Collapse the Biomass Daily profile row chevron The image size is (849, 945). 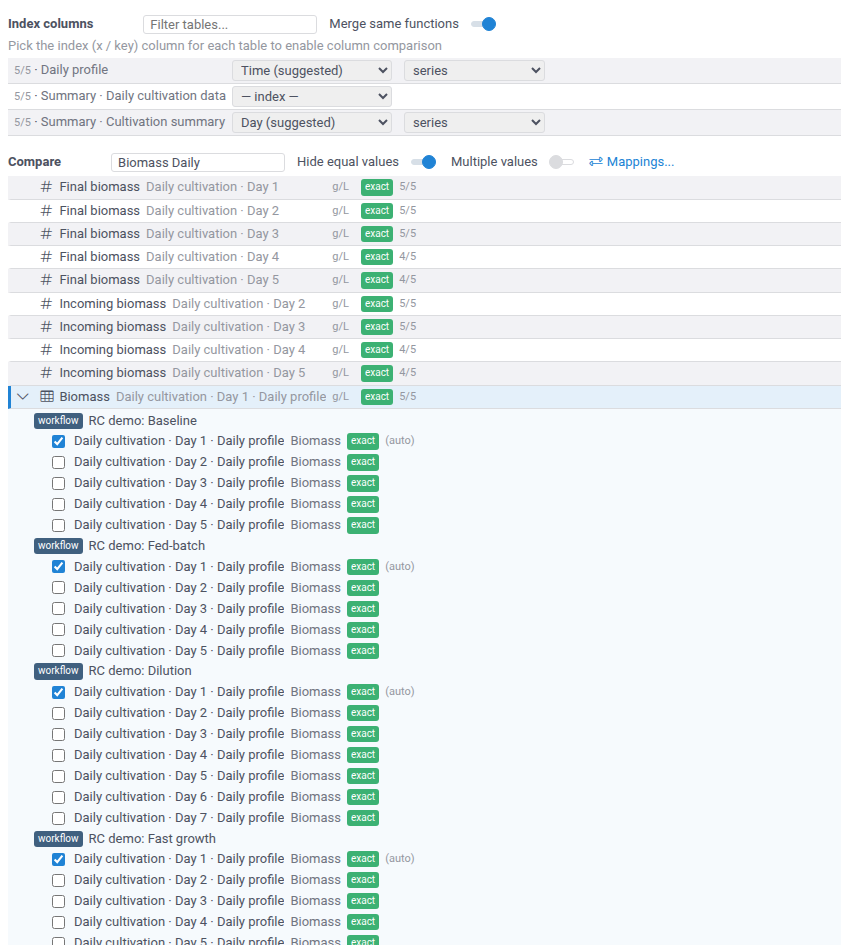click(23, 397)
